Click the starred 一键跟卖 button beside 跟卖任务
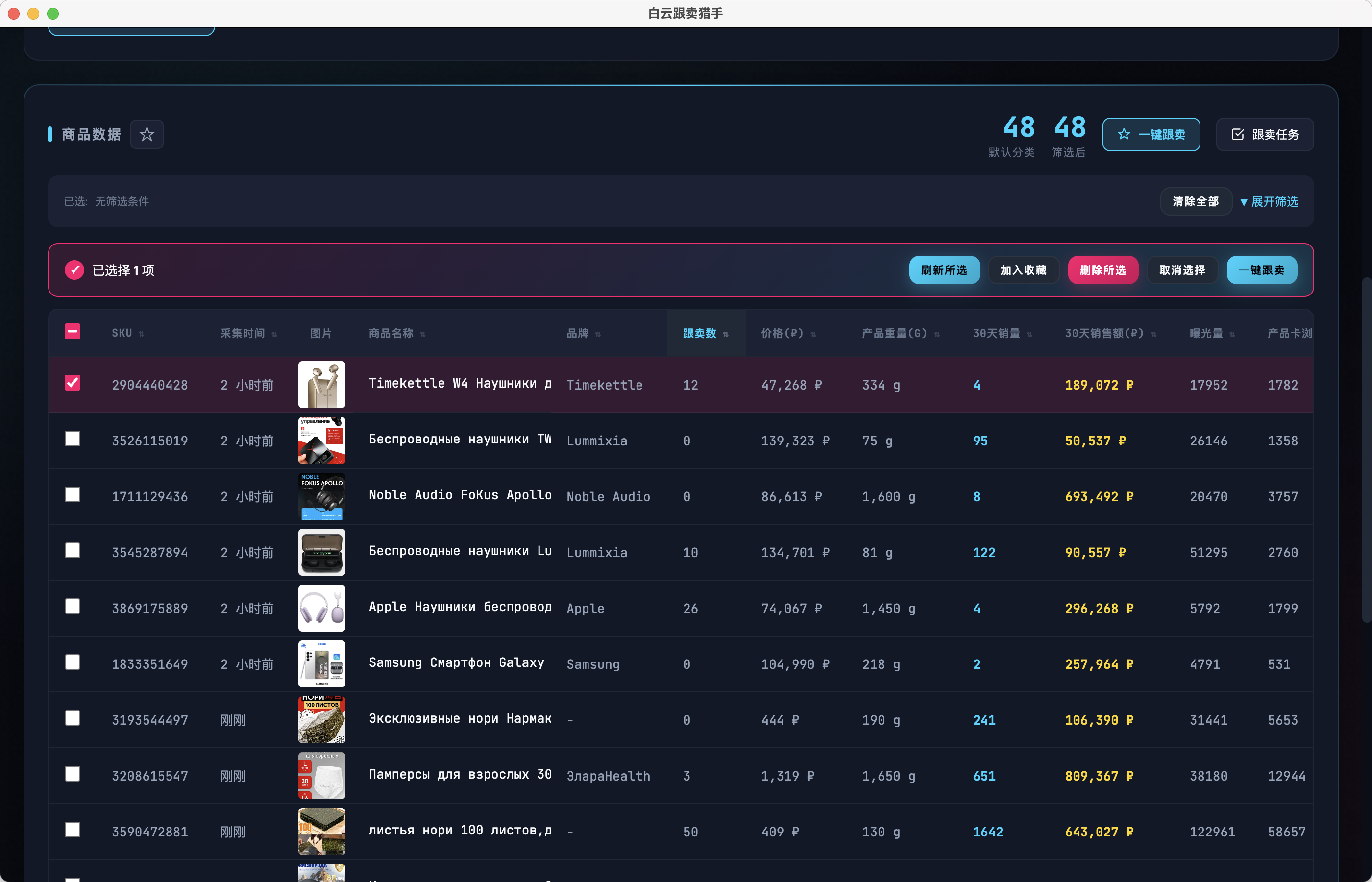Viewport: 1372px width, 882px height. tap(1151, 134)
